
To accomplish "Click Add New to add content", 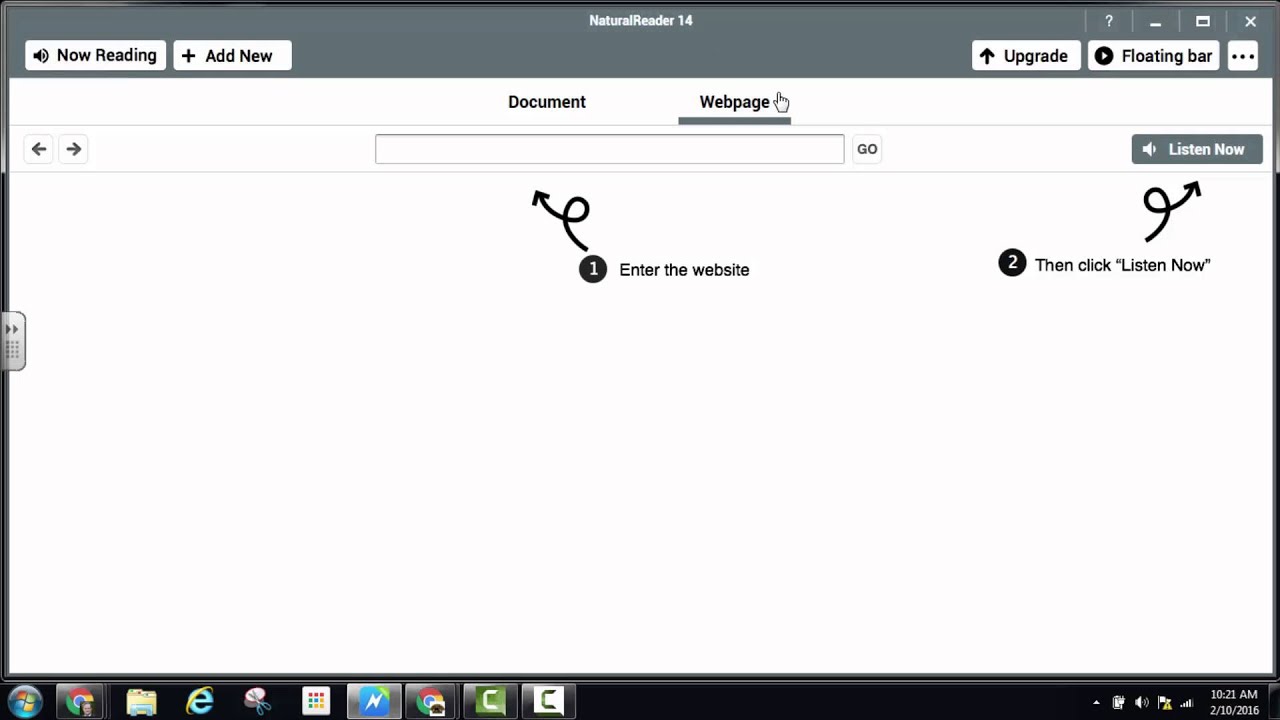I will pos(232,55).
